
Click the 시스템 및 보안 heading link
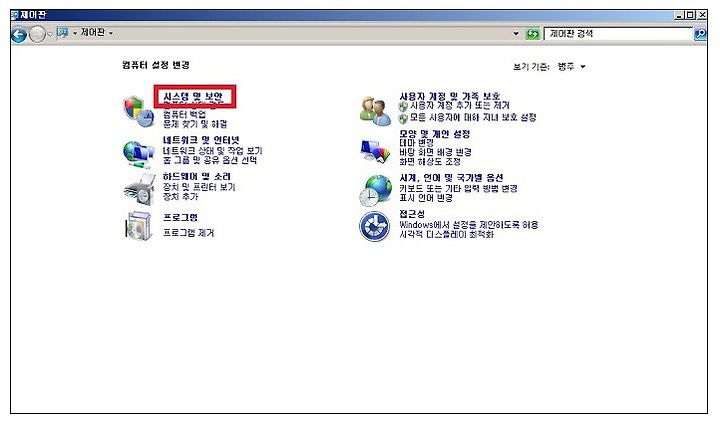[193, 96]
